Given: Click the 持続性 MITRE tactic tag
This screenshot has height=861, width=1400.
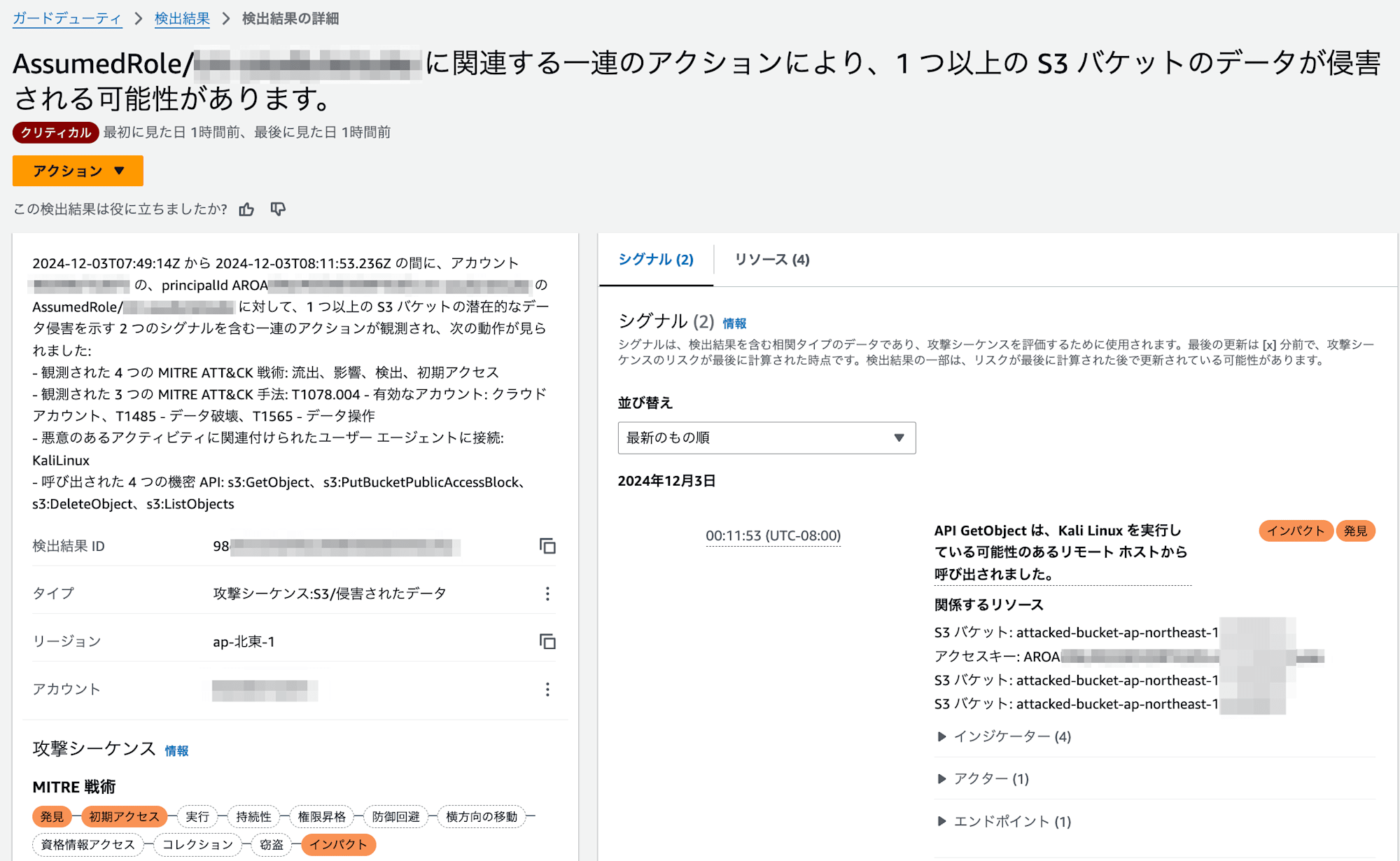Looking at the screenshot, I should (253, 817).
